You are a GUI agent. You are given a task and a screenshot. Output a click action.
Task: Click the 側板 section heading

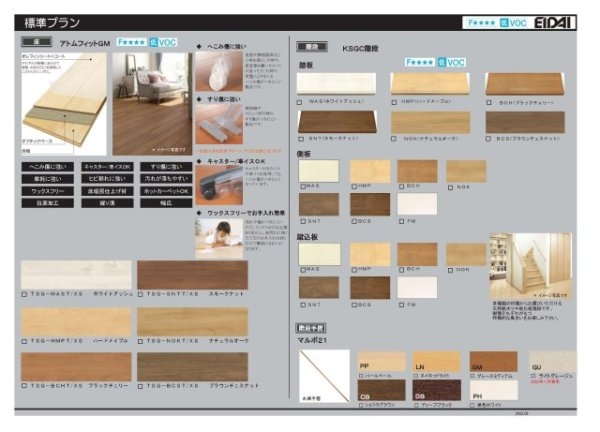point(303,154)
